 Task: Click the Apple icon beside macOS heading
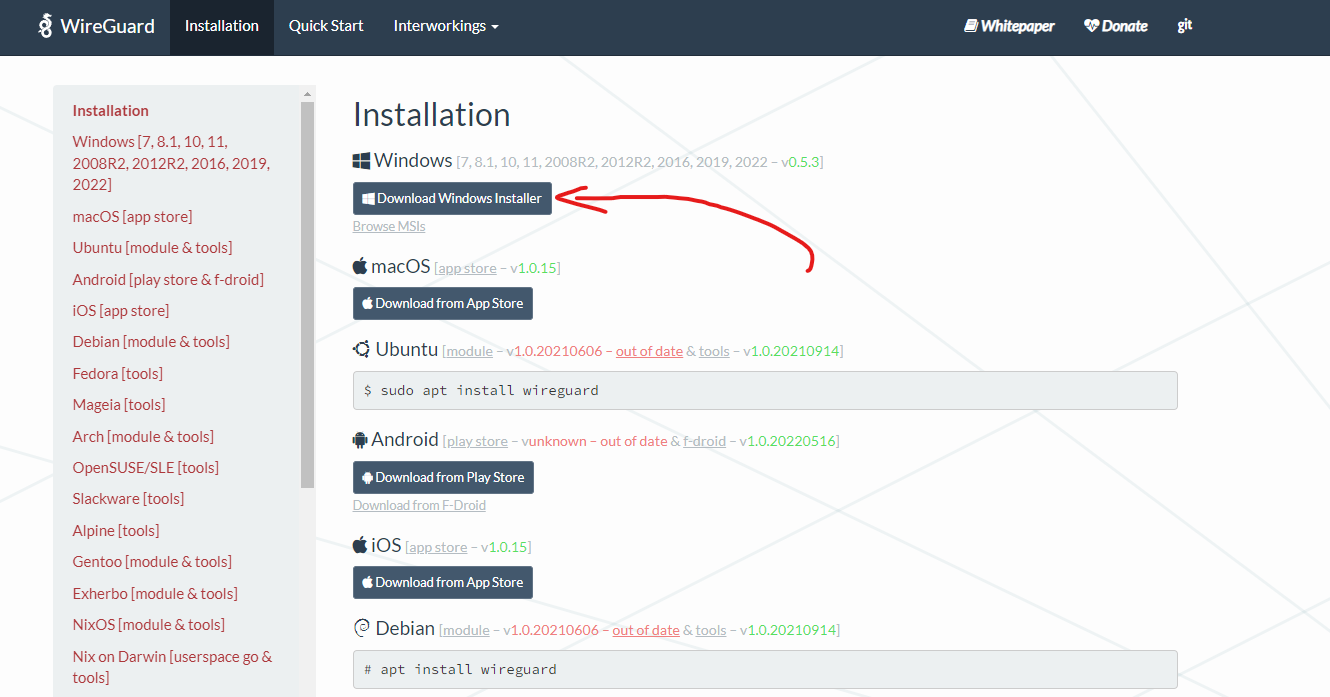pyautogui.click(x=360, y=266)
